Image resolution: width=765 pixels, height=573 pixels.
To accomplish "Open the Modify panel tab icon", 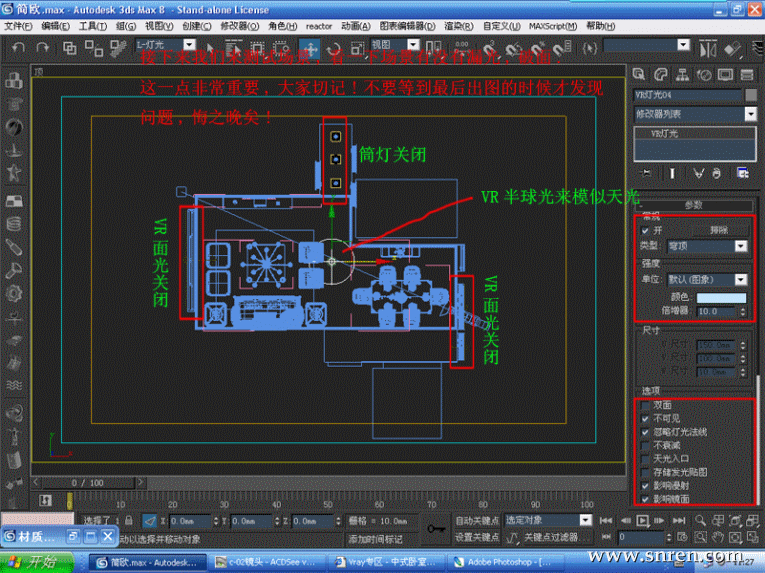I will coord(662,74).
